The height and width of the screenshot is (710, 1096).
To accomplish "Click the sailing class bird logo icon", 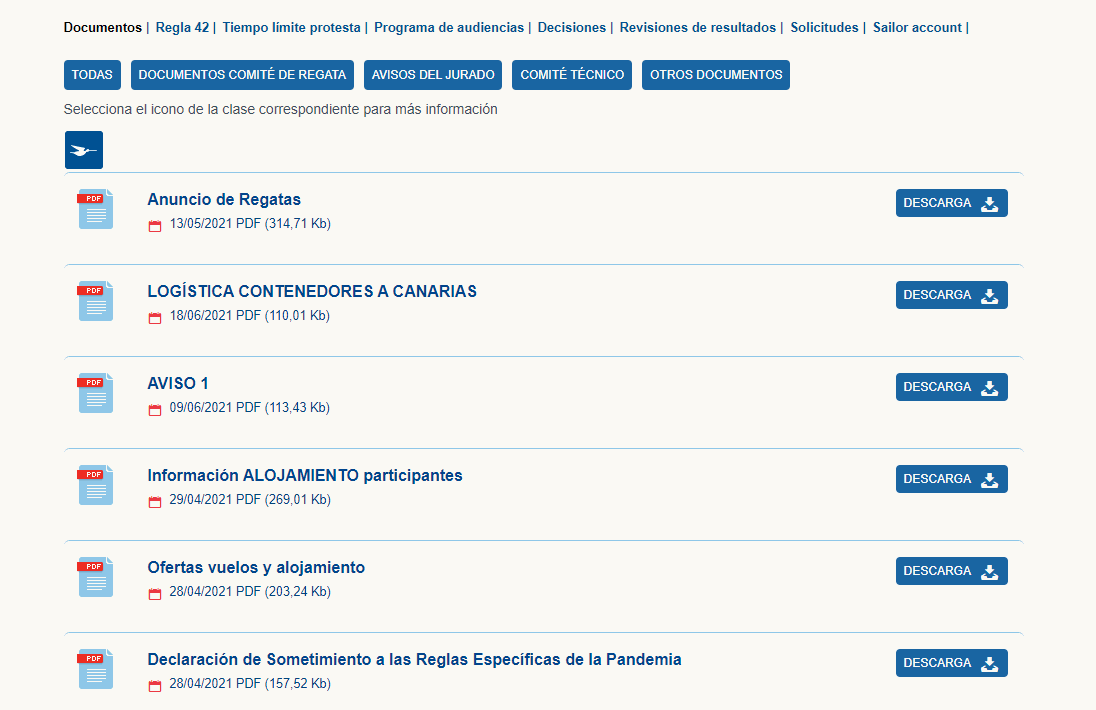I will click(x=84, y=150).
